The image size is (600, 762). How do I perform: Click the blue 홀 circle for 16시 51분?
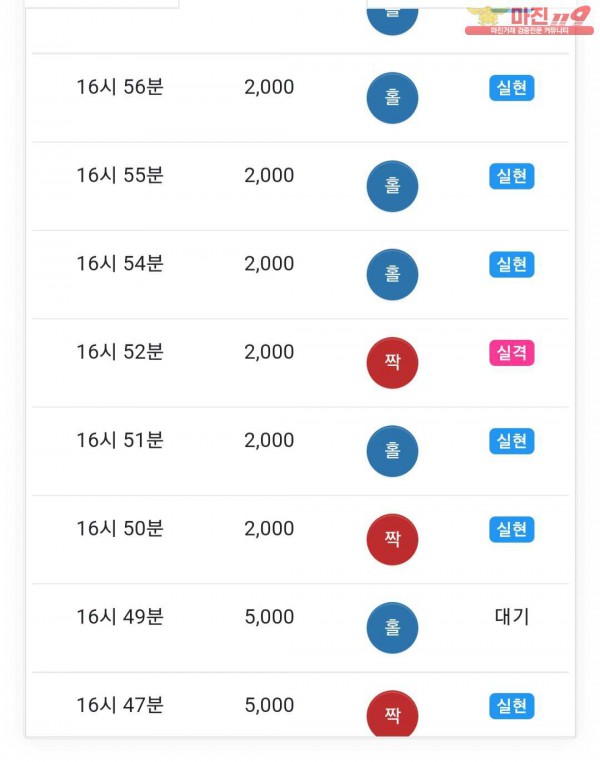[x=392, y=451]
